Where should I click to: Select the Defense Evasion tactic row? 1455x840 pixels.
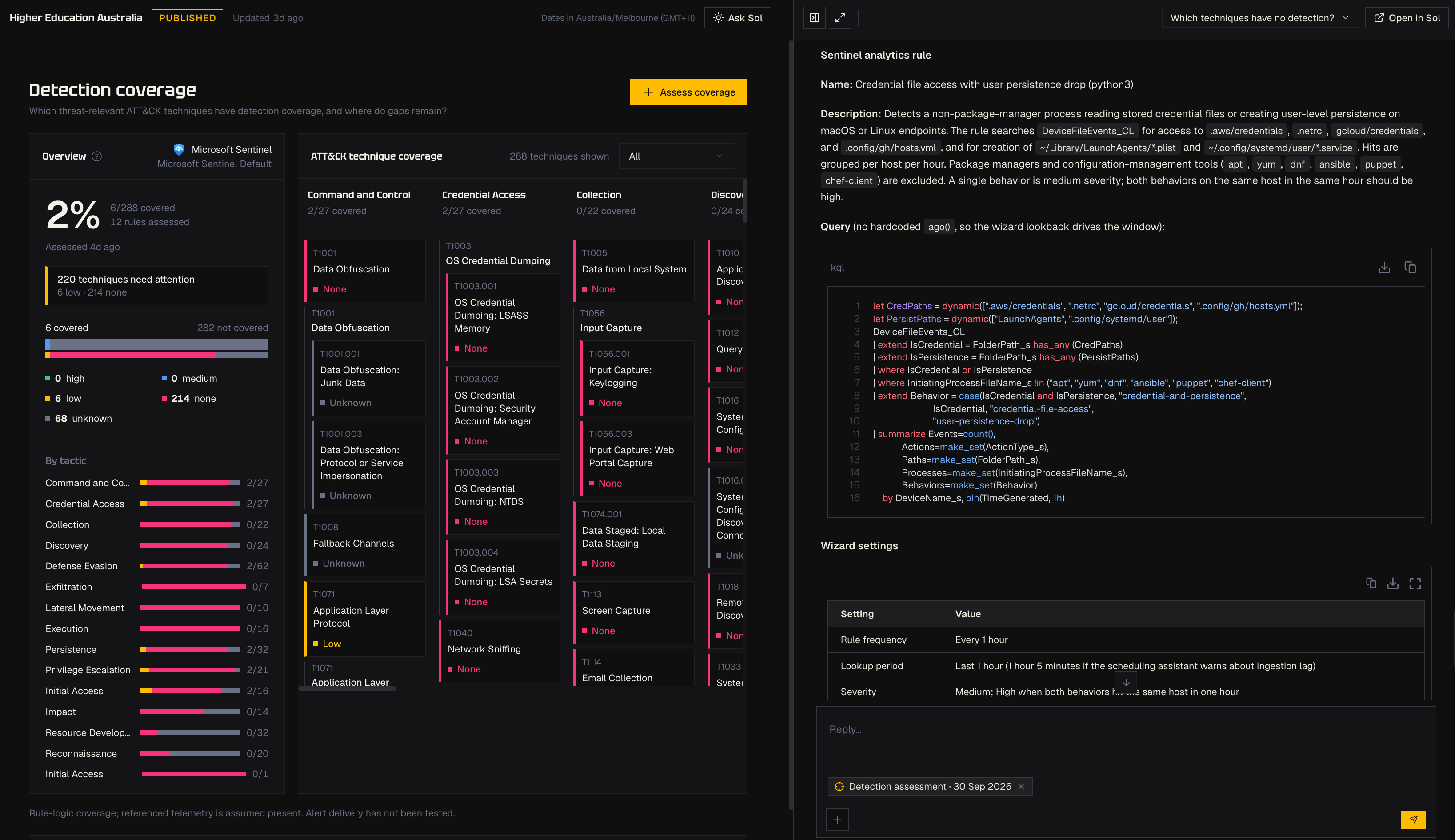pyautogui.click(x=157, y=566)
